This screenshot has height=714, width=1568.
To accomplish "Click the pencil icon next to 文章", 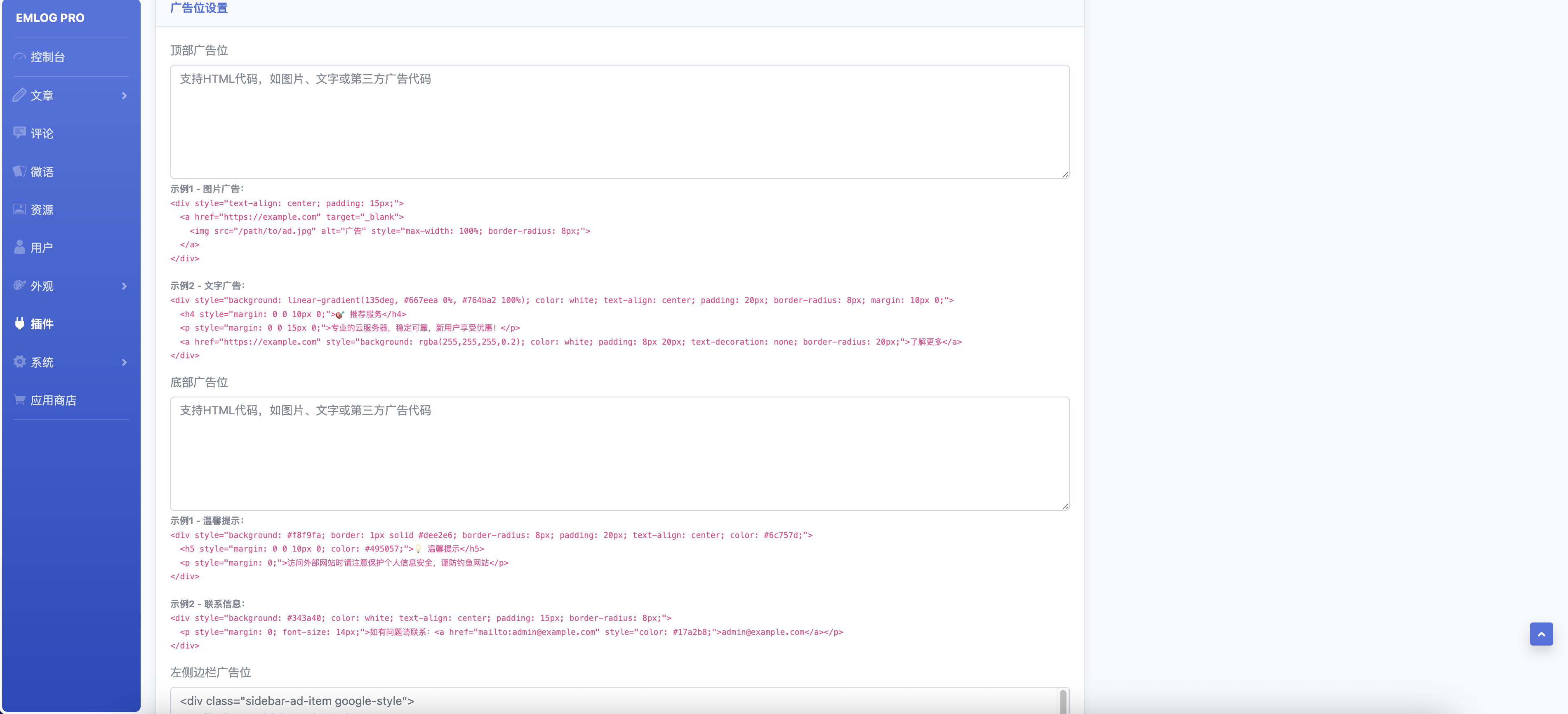I will point(19,95).
